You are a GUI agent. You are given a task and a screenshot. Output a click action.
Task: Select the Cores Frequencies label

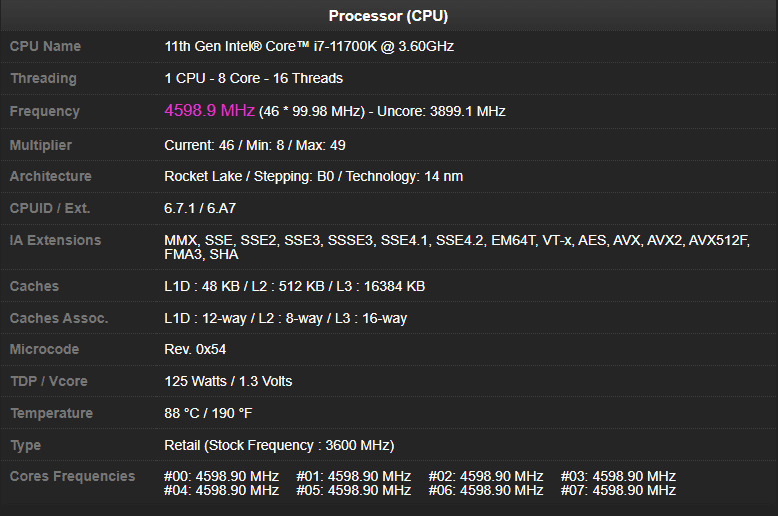tap(72, 476)
